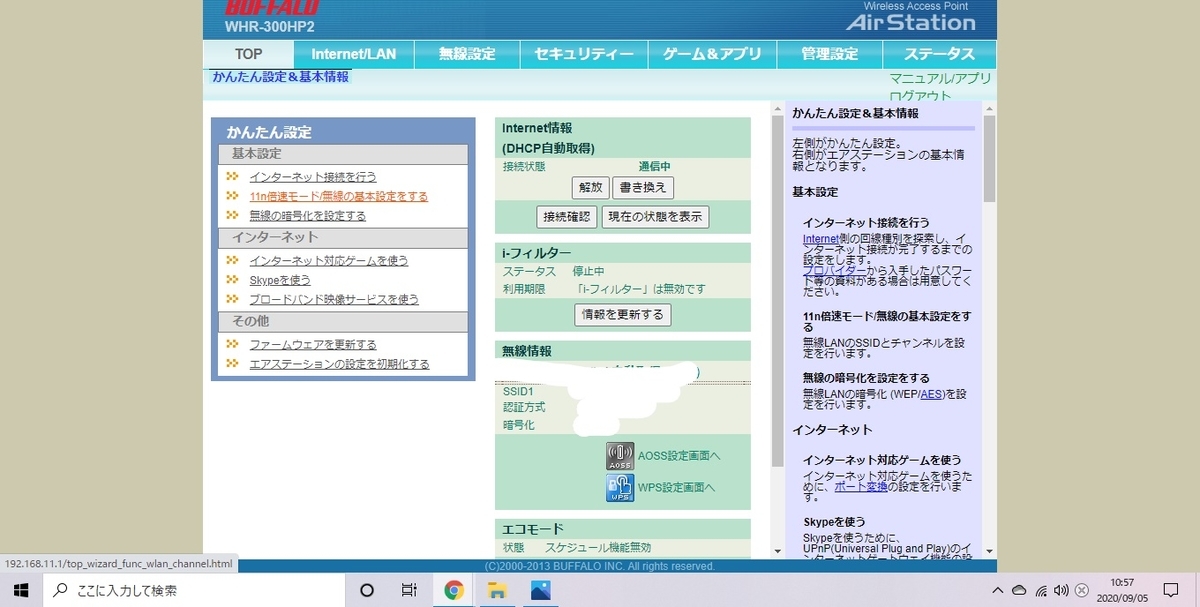Click help panel scrollbar thumb
This screenshot has width=1200, height=607.
pyautogui.click(x=989, y=160)
